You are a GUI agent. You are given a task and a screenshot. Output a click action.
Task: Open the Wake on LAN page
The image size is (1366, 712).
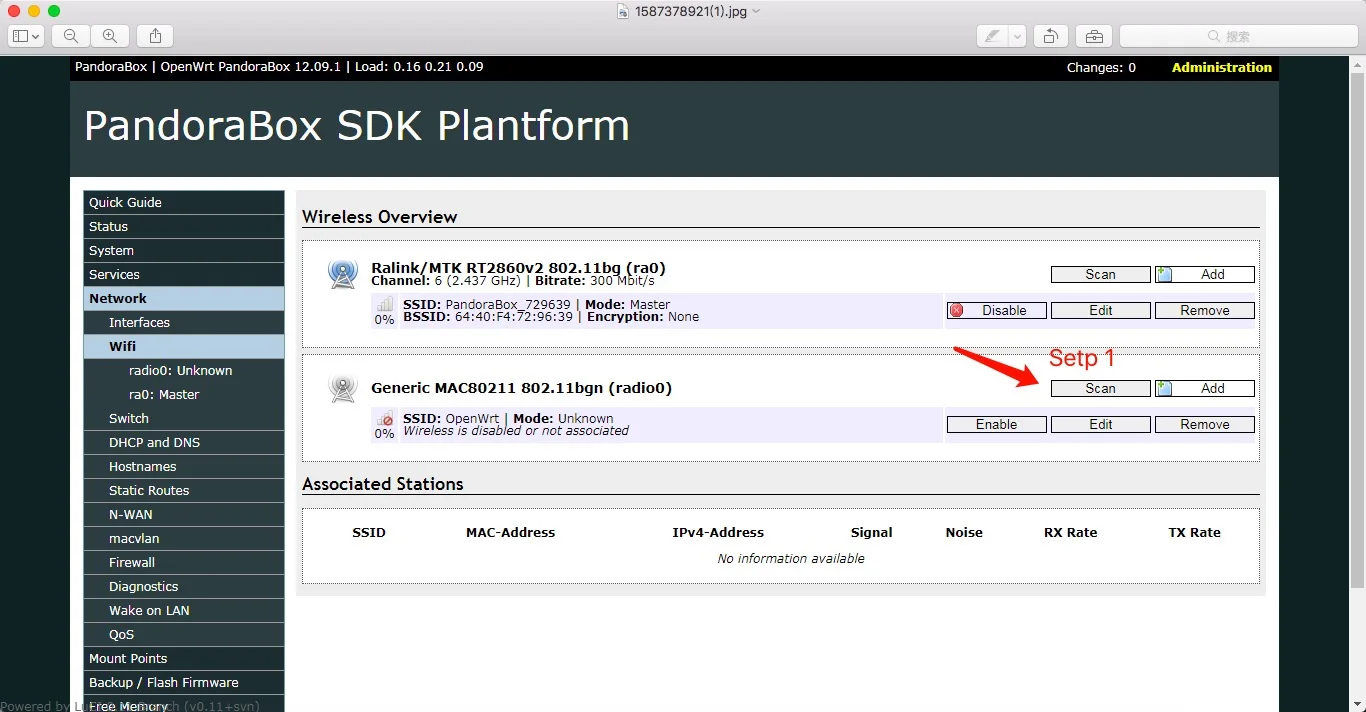coord(184,610)
